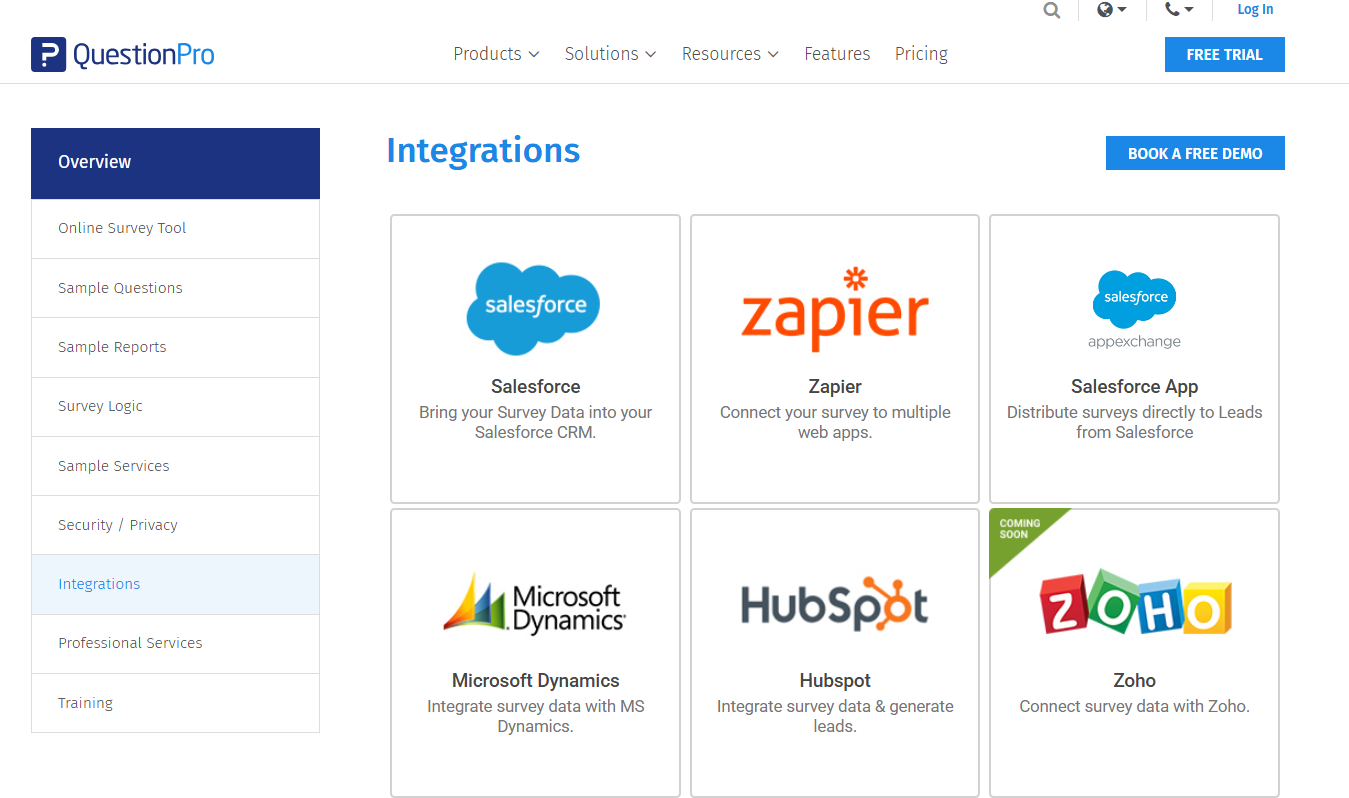
Task: Click the HubSpot logo
Action: tap(835, 603)
